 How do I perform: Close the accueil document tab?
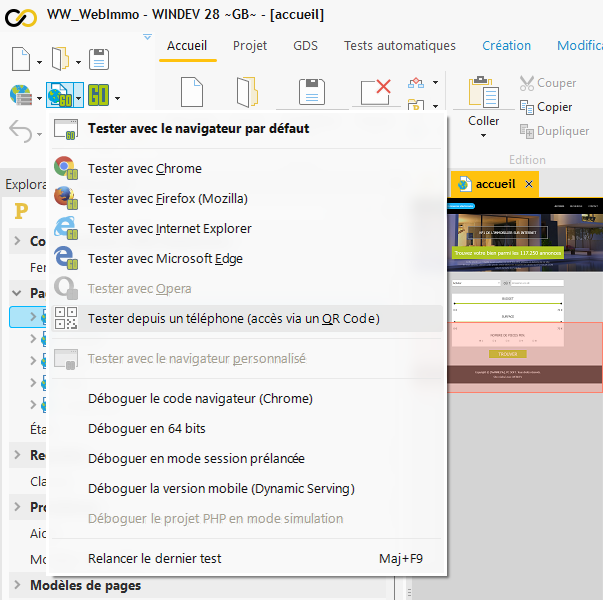[527, 184]
